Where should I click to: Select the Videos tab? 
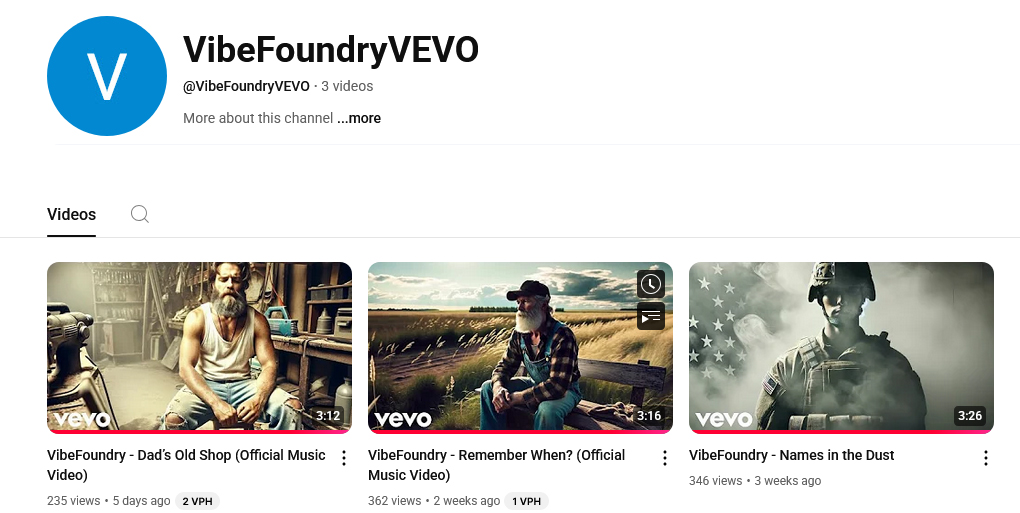(x=72, y=215)
